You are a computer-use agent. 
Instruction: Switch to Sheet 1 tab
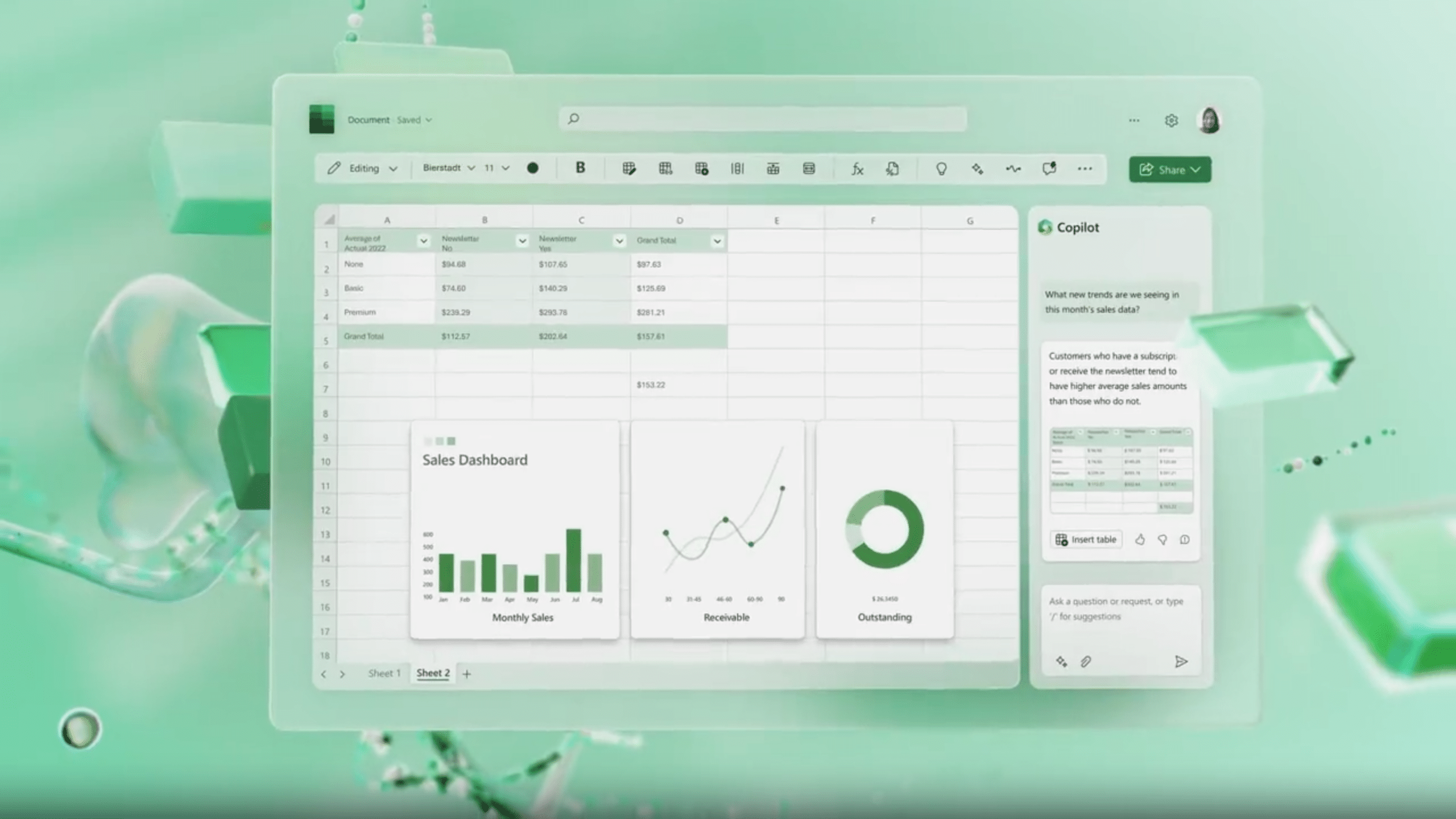pyautogui.click(x=384, y=672)
